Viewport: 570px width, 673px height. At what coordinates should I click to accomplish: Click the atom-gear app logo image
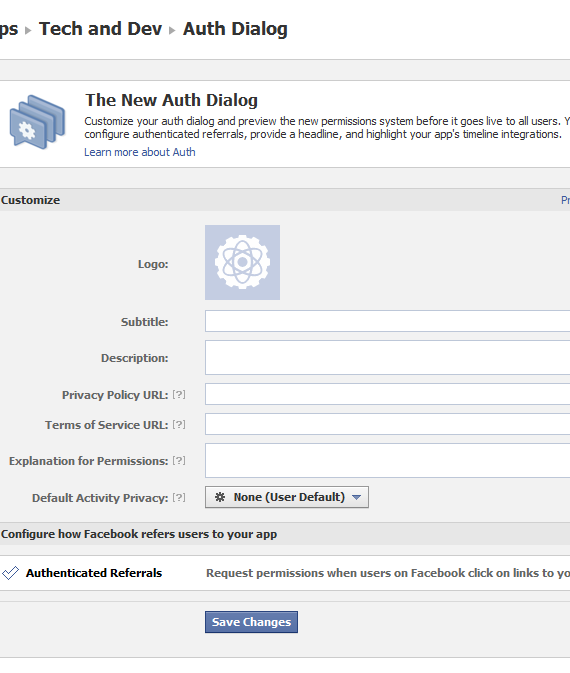[243, 262]
